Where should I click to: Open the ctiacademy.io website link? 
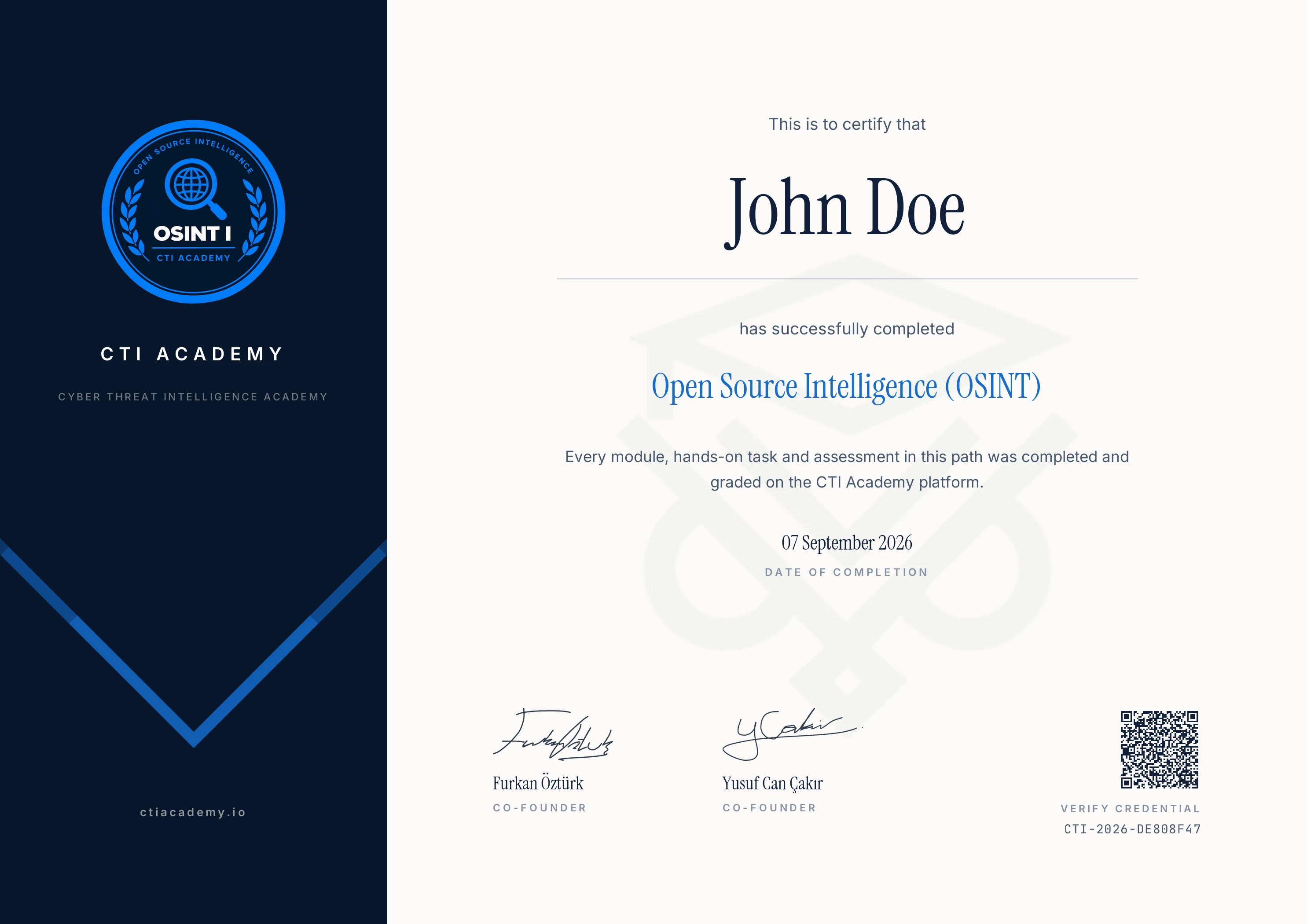(x=193, y=812)
